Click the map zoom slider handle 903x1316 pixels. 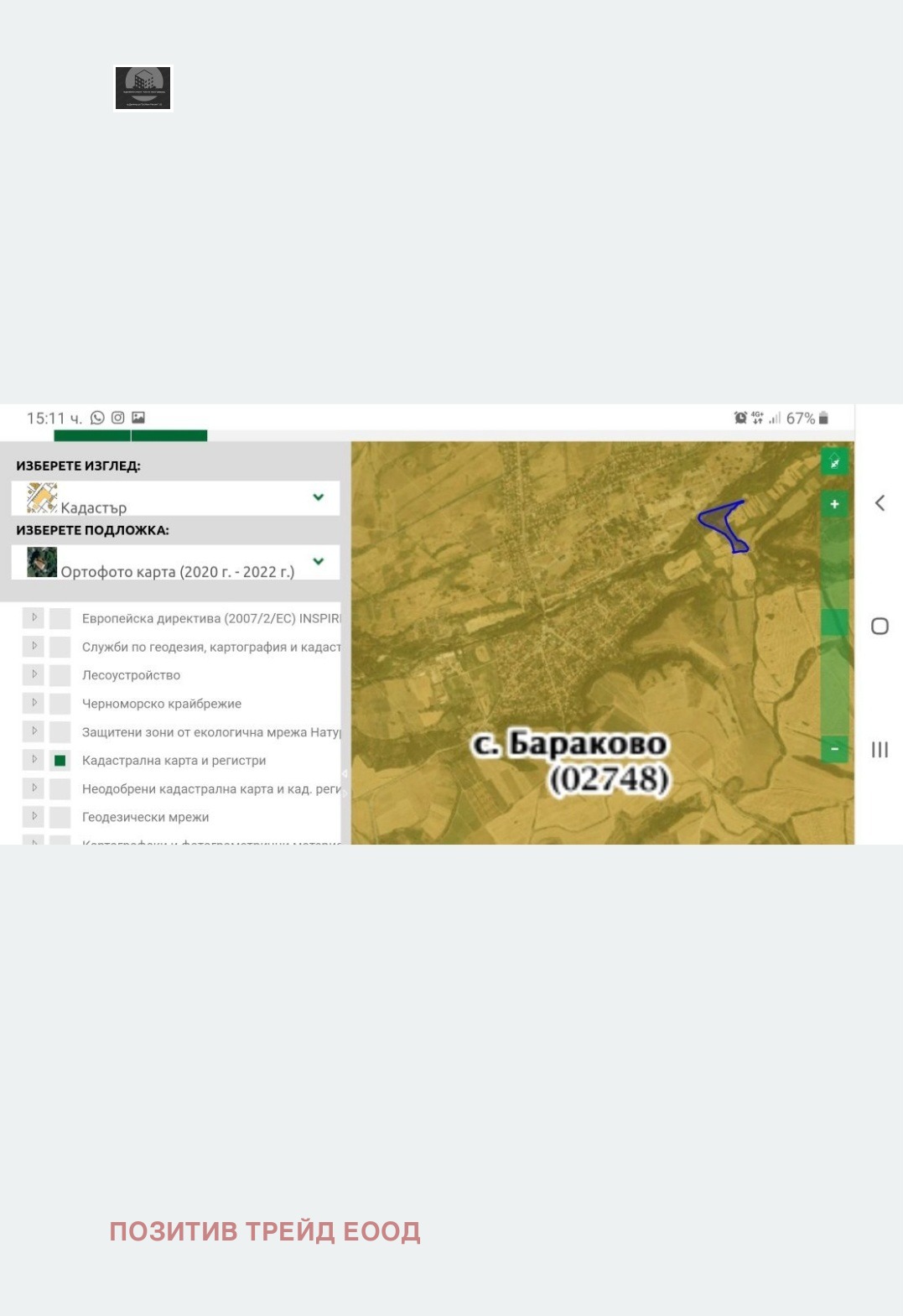pos(834,622)
